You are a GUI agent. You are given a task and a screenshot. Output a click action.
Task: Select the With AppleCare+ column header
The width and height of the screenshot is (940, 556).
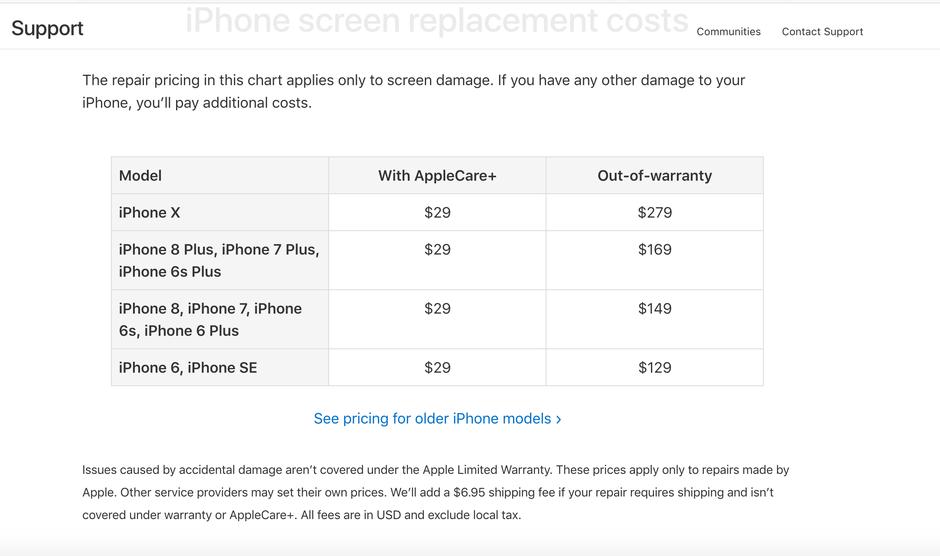pos(437,176)
